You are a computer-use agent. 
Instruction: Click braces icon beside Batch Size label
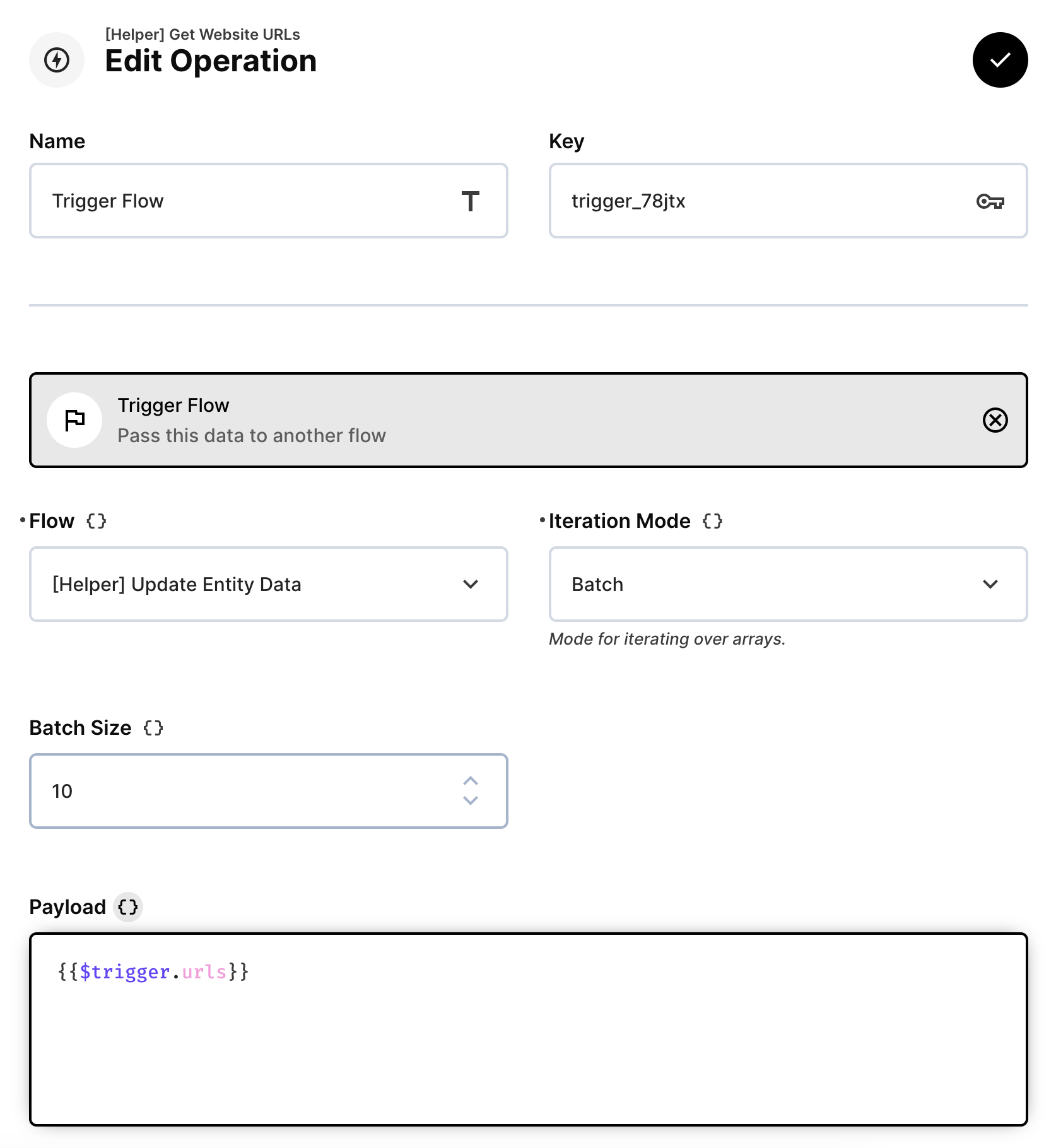coord(151,727)
